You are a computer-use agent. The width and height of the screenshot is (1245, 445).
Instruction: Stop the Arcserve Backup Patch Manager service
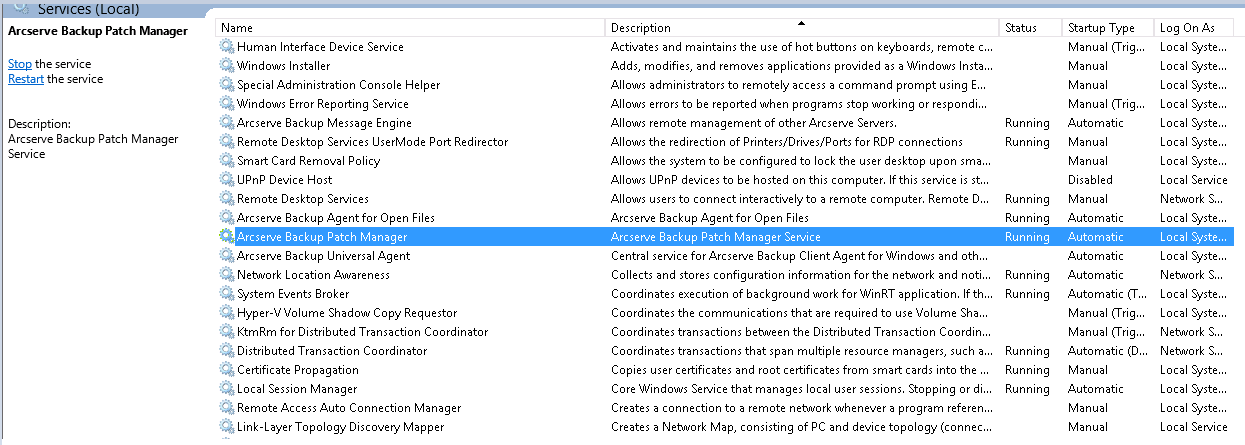tap(20, 64)
